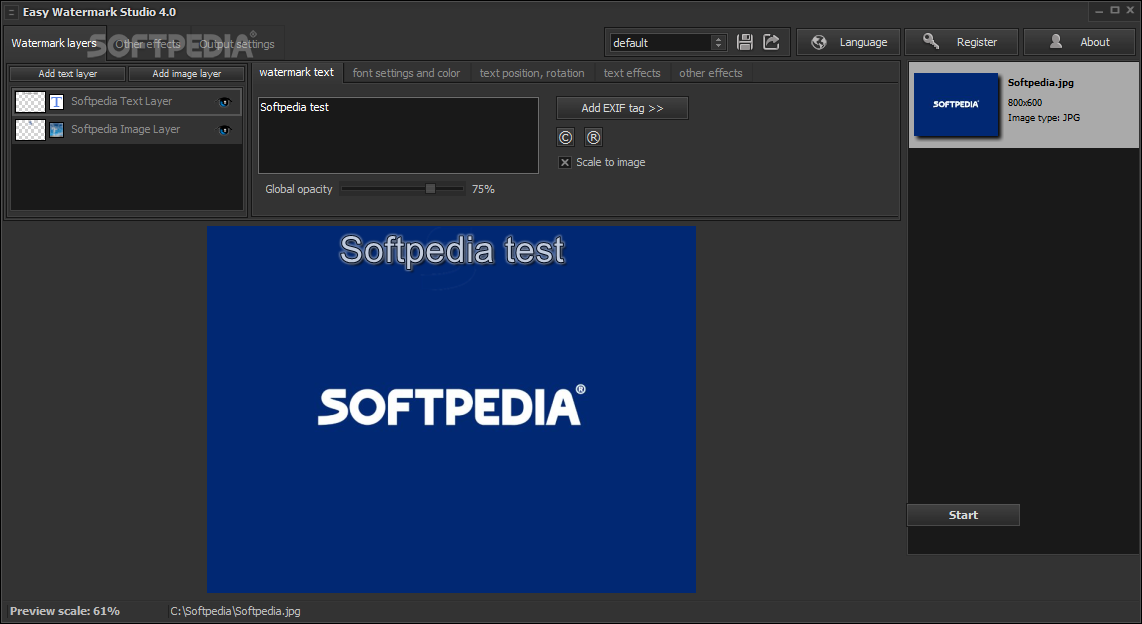Open the Language settings globe button
The height and width of the screenshot is (624, 1142).
(x=849, y=42)
